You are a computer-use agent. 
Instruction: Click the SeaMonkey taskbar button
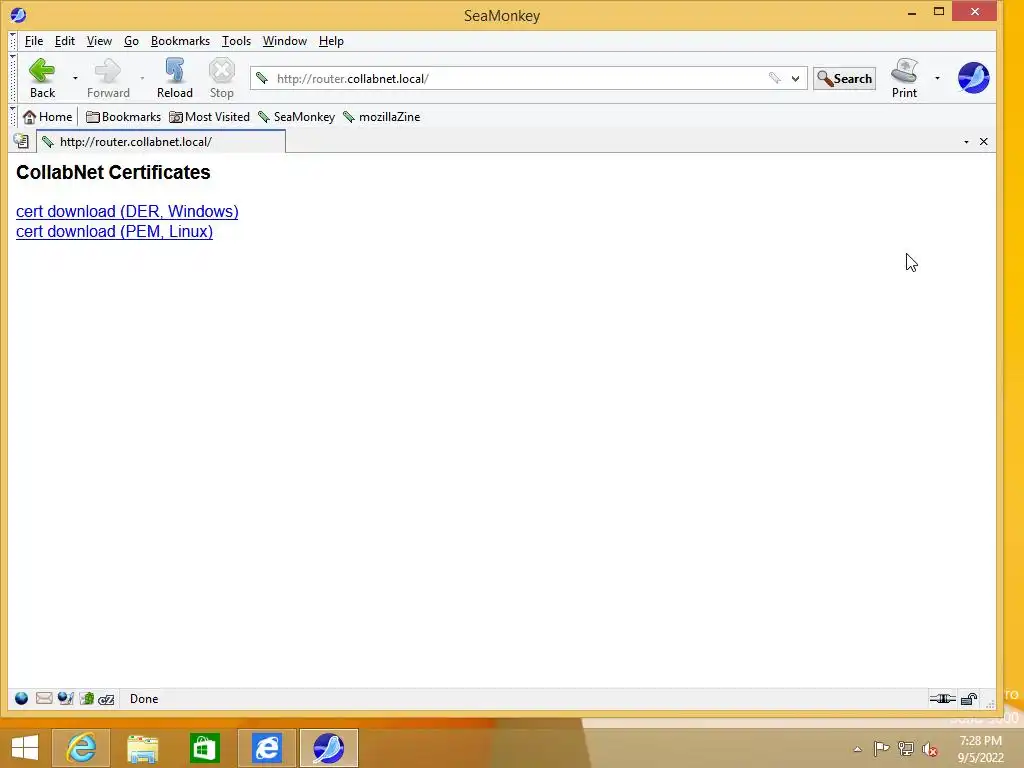point(328,748)
